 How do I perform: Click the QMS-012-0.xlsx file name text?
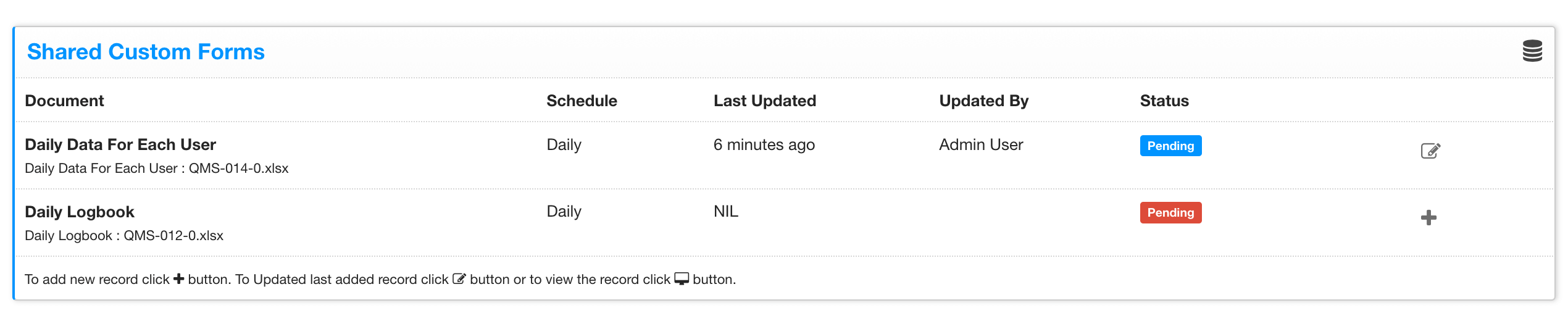point(173,236)
